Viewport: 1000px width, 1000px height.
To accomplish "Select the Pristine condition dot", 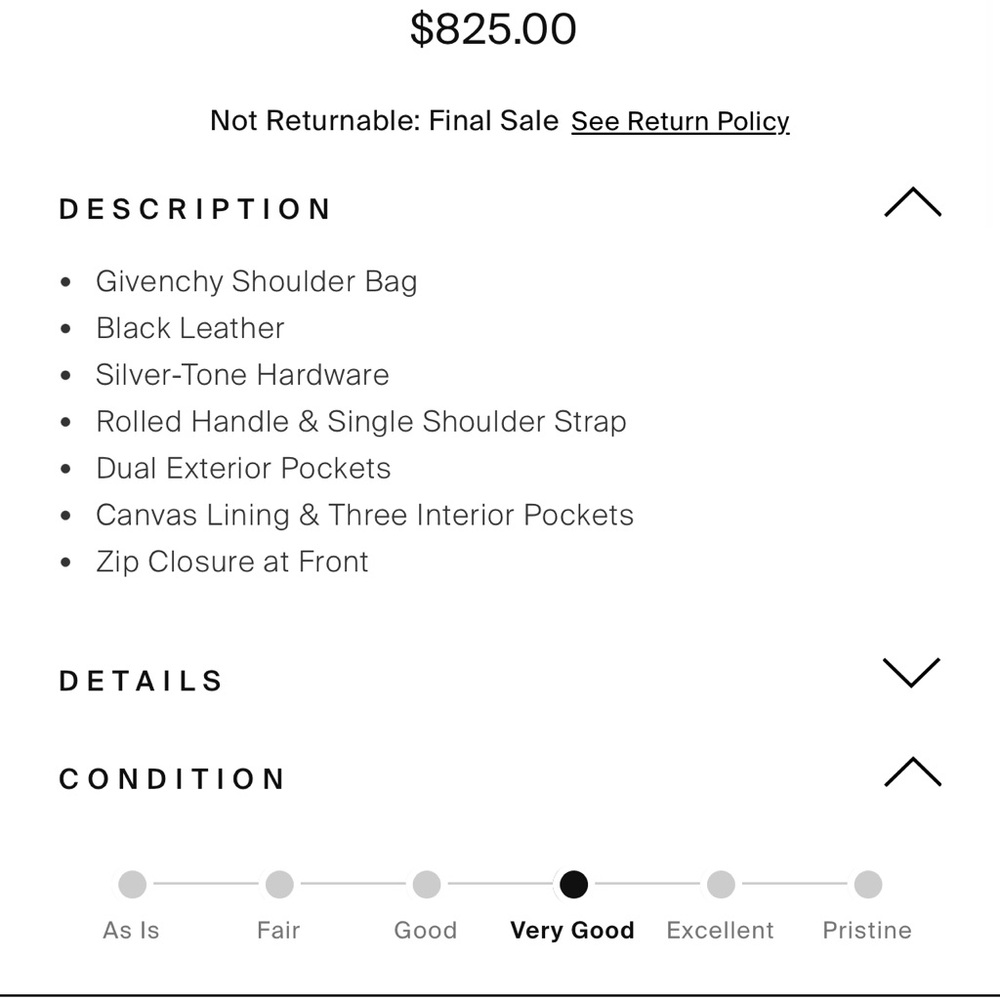I will click(867, 884).
